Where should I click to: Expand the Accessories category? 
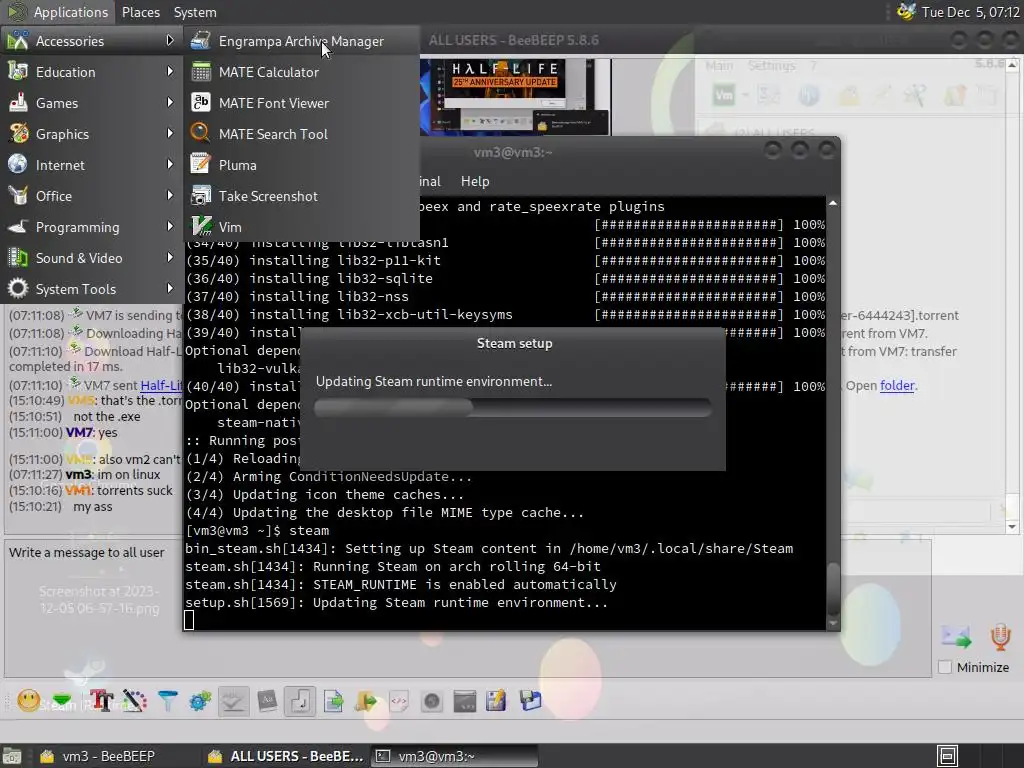pos(91,41)
